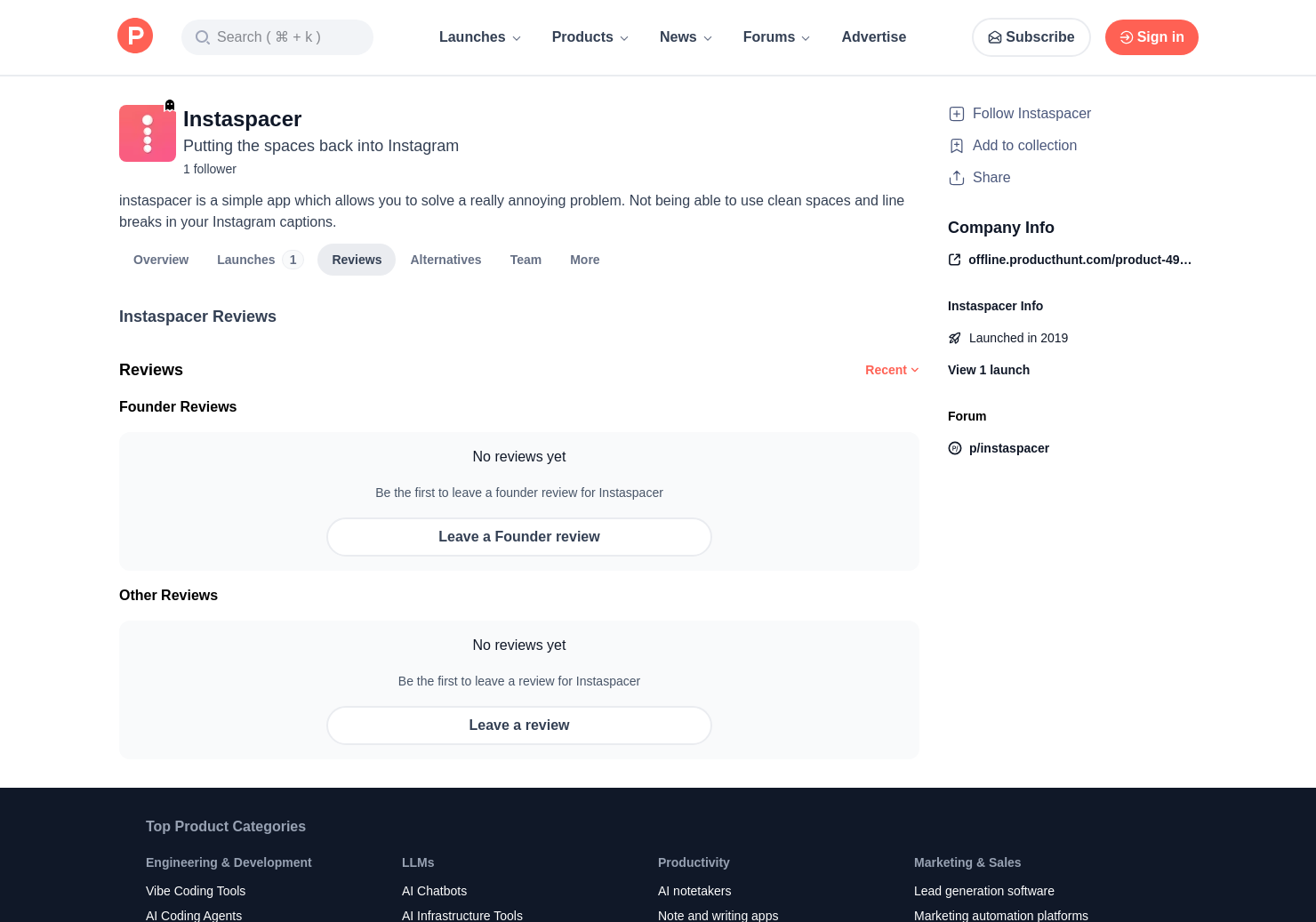1316x922 pixels.
Task: Expand the Launches dropdown menu
Action: click(479, 37)
